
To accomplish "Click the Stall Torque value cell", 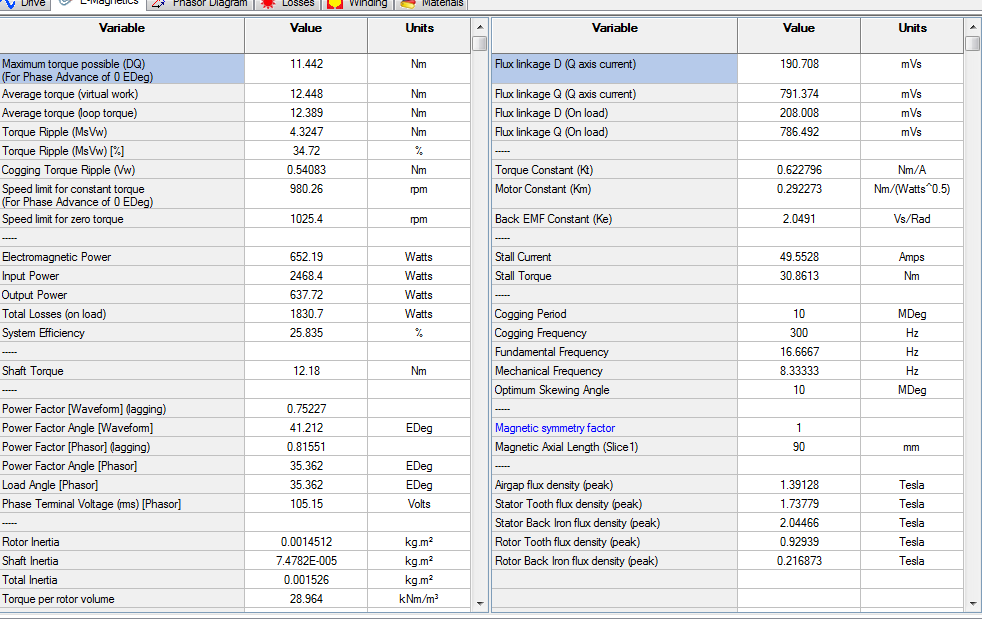I will click(x=798, y=276).
